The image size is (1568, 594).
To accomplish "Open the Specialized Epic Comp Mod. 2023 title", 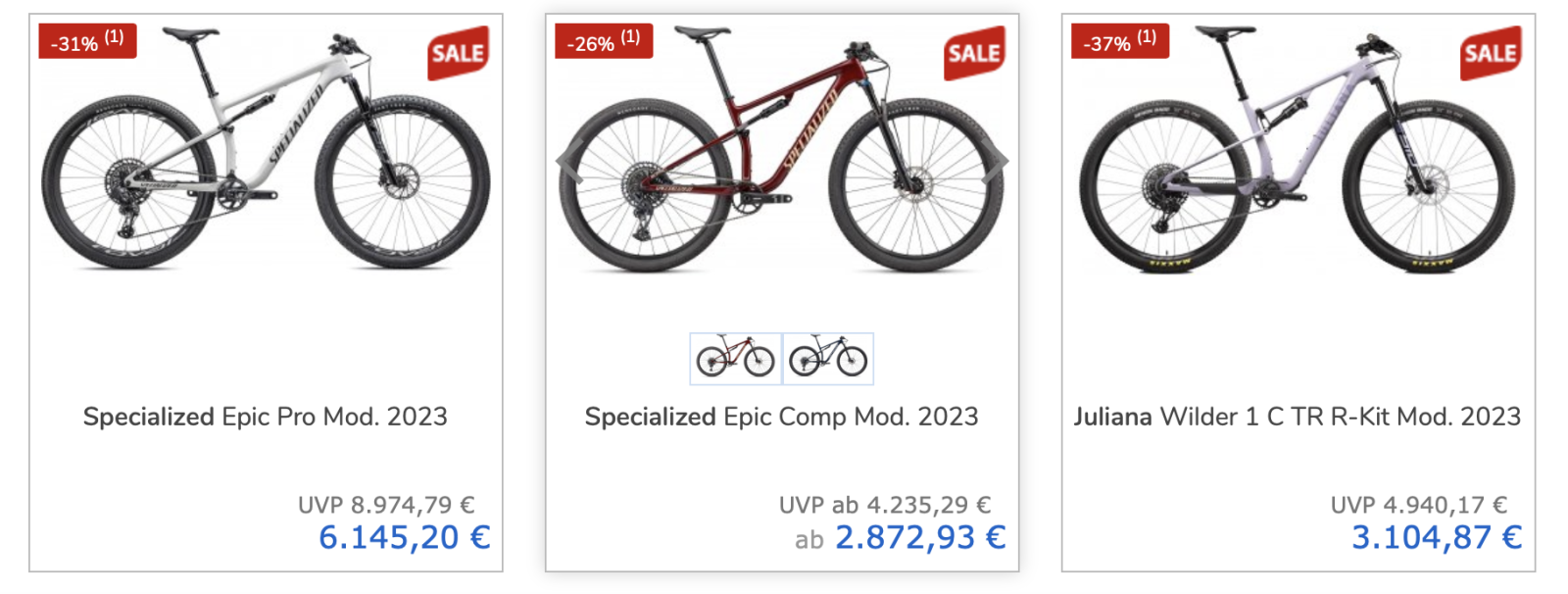I will tap(782, 417).
